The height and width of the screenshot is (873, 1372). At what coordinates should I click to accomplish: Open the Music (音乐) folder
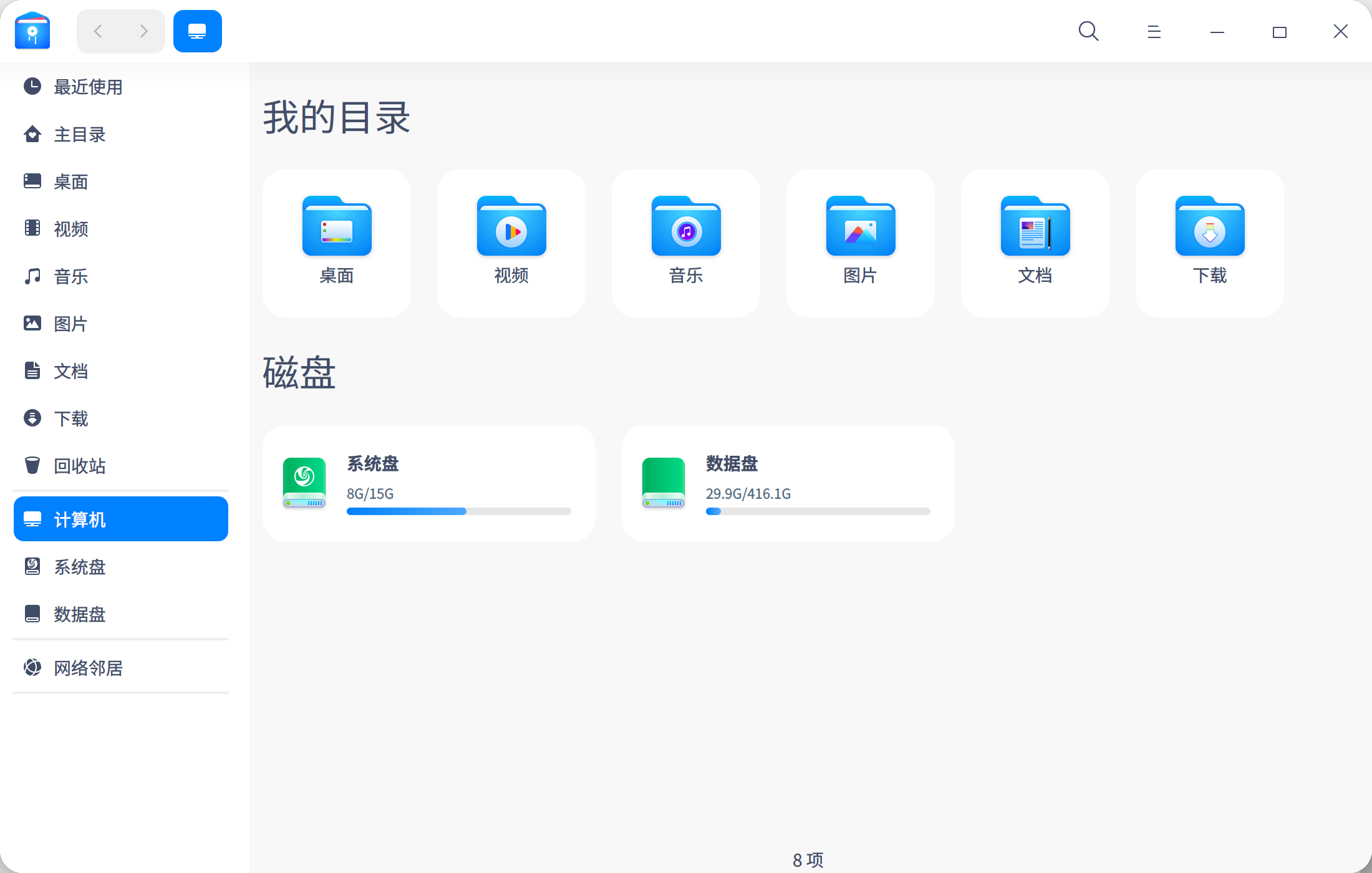(686, 242)
